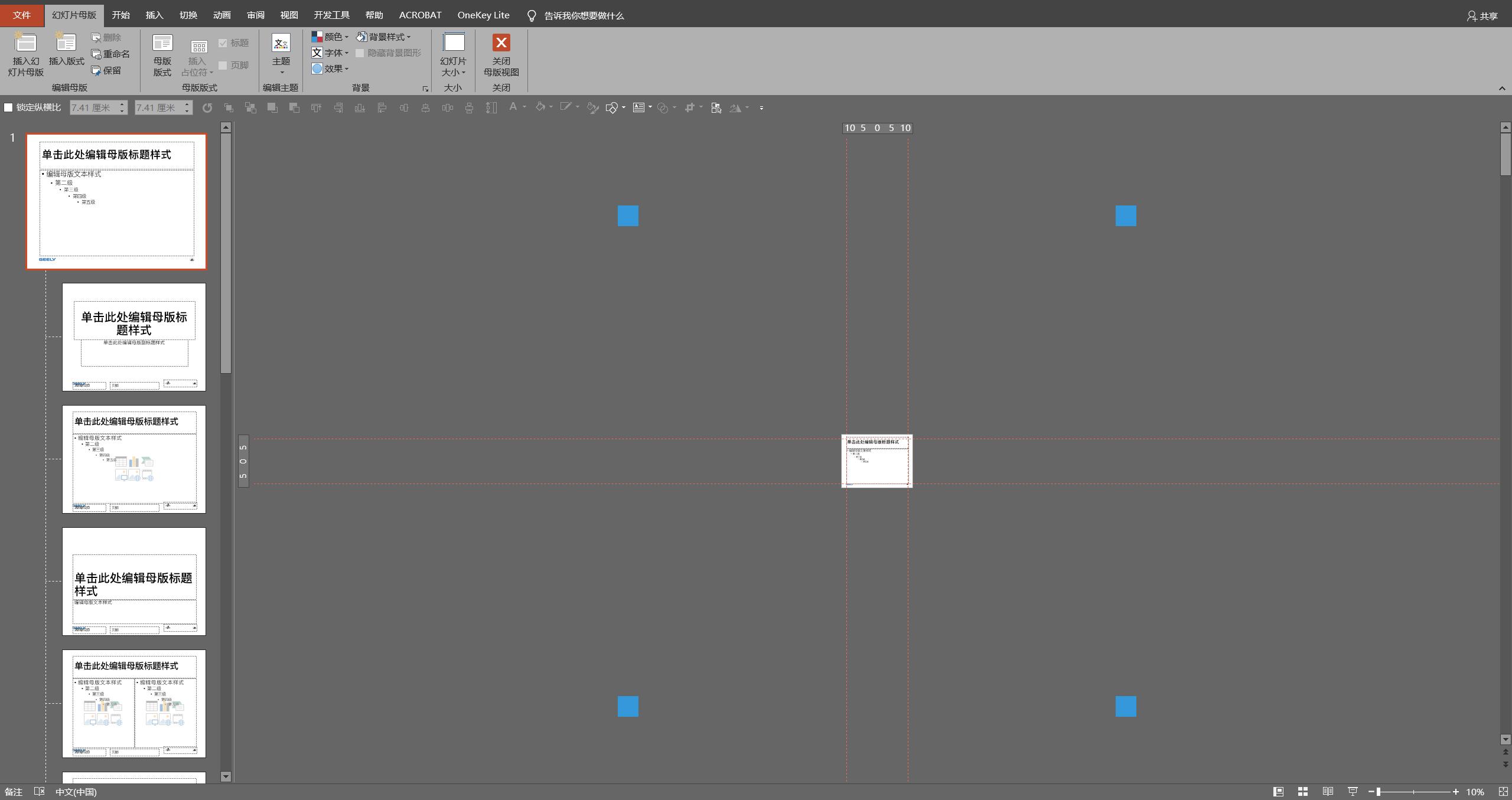Image resolution: width=1512 pixels, height=800 pixels.
Task: Toggle the Title checkbox in Master Layout
Action: pyautogui.click(x=223, y=43)
